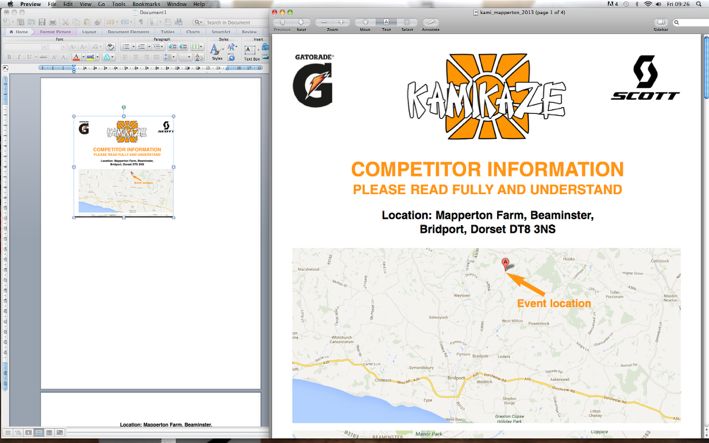This screenshot has height=443, width=709.
Task: Switch to Print Layout view button in Word
Action: [39, 433]
